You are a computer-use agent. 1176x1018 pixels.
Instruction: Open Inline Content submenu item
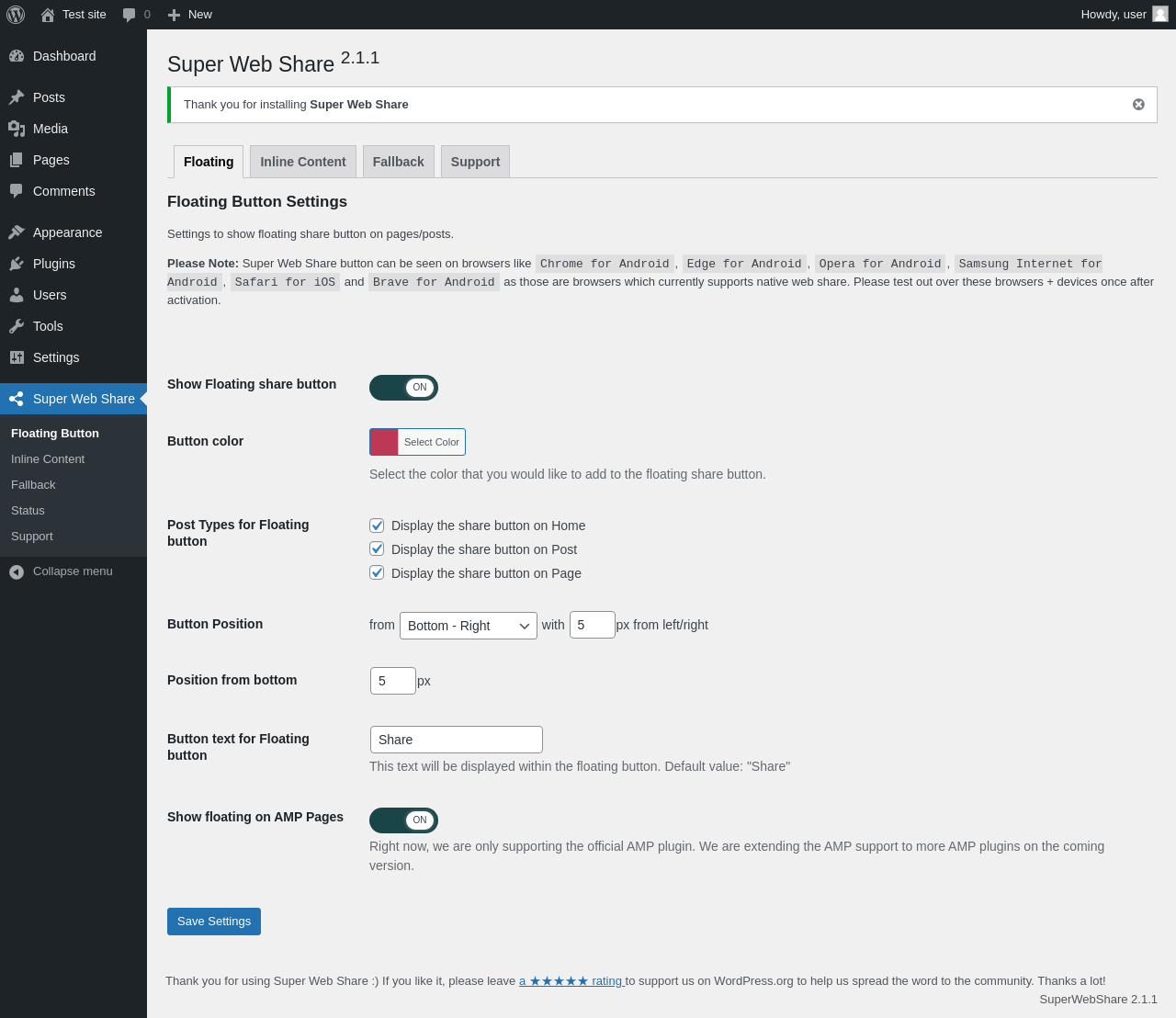(73, 459)
